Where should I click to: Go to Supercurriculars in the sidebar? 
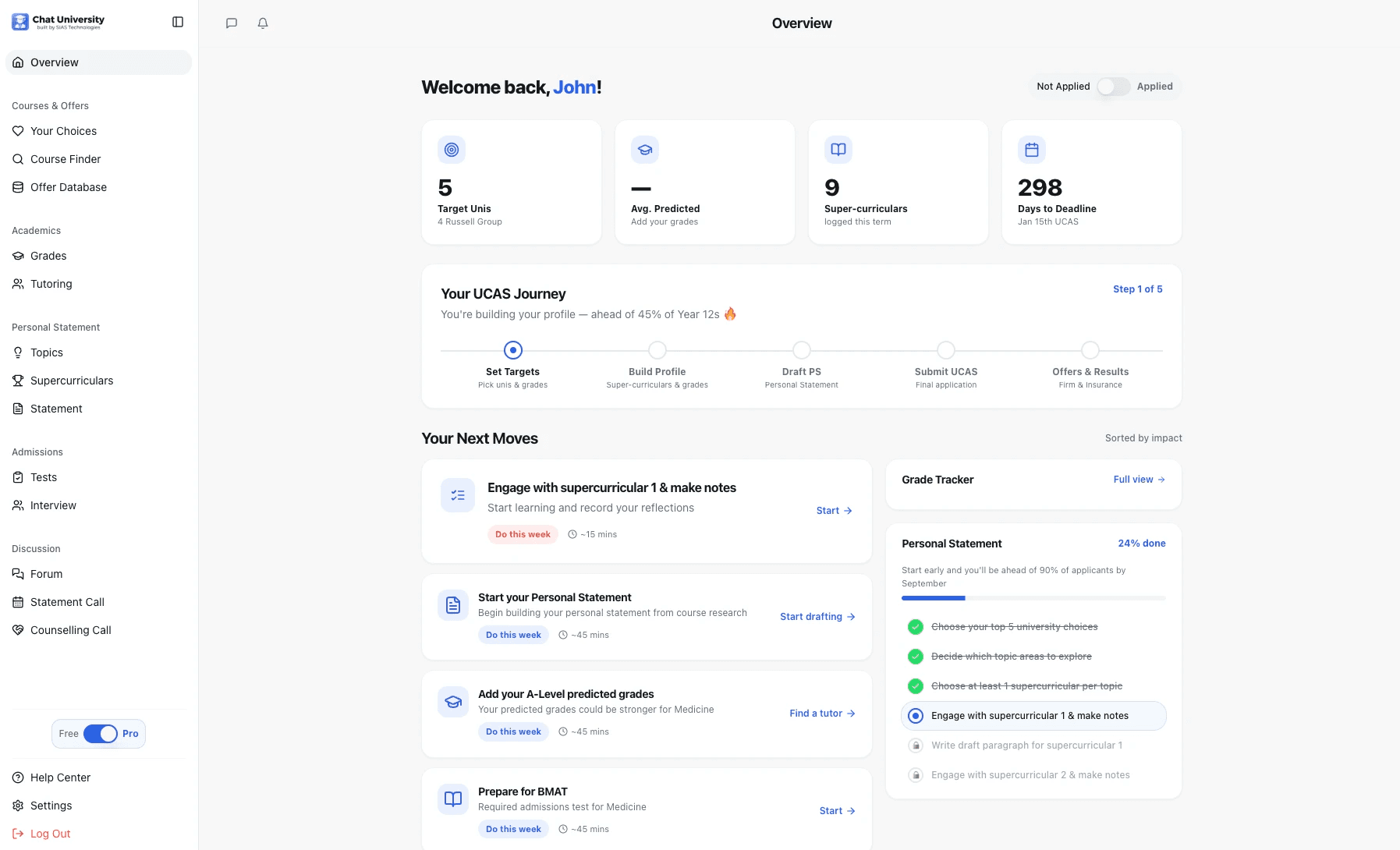(x=71, y=381)
